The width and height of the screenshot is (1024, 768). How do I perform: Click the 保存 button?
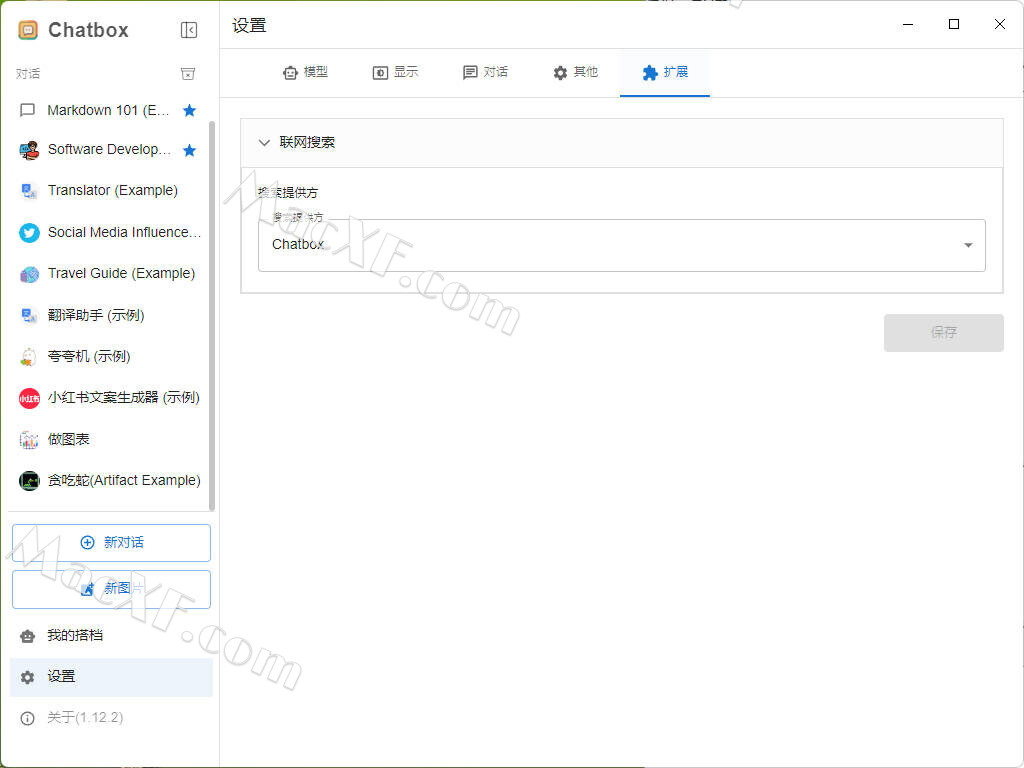944,333
